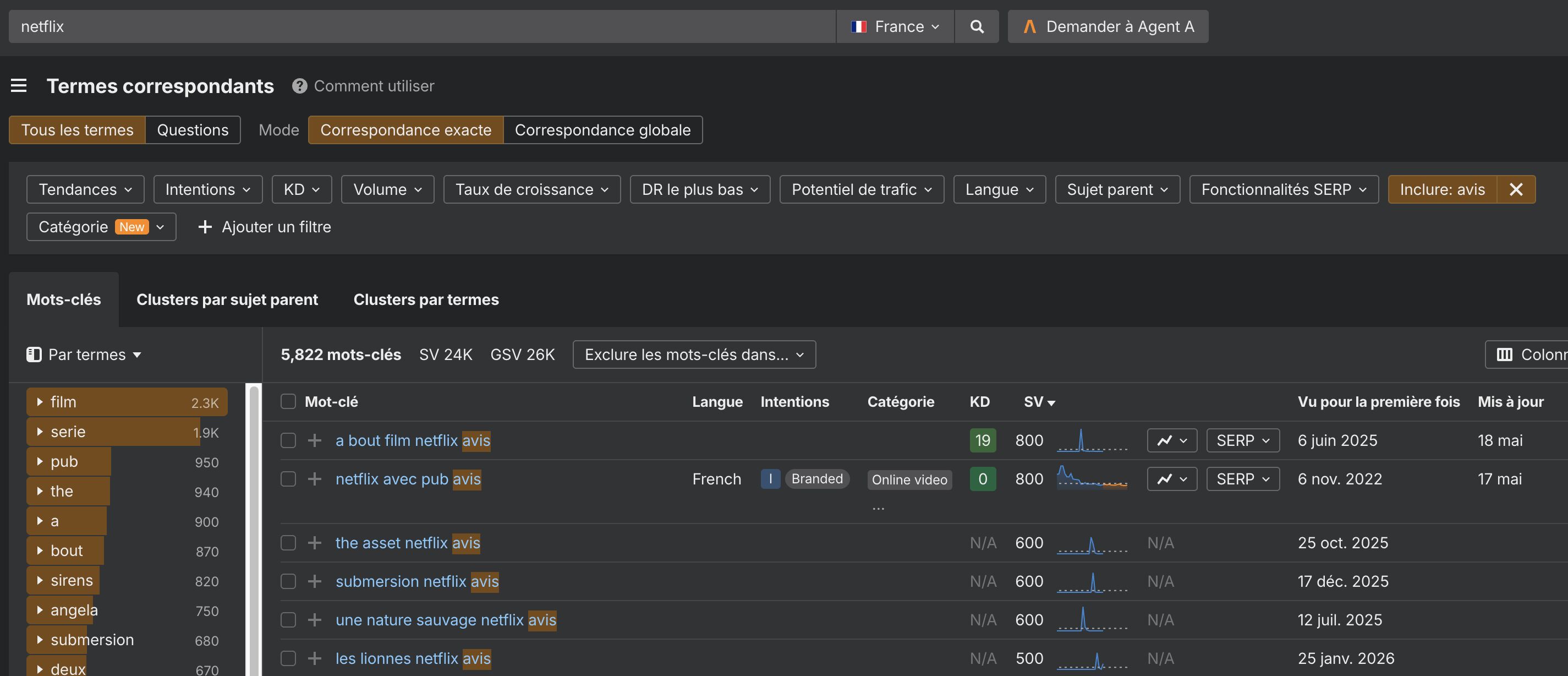
Task: Open the Volume filter dropdown
Action: click(x=387, y=189)
